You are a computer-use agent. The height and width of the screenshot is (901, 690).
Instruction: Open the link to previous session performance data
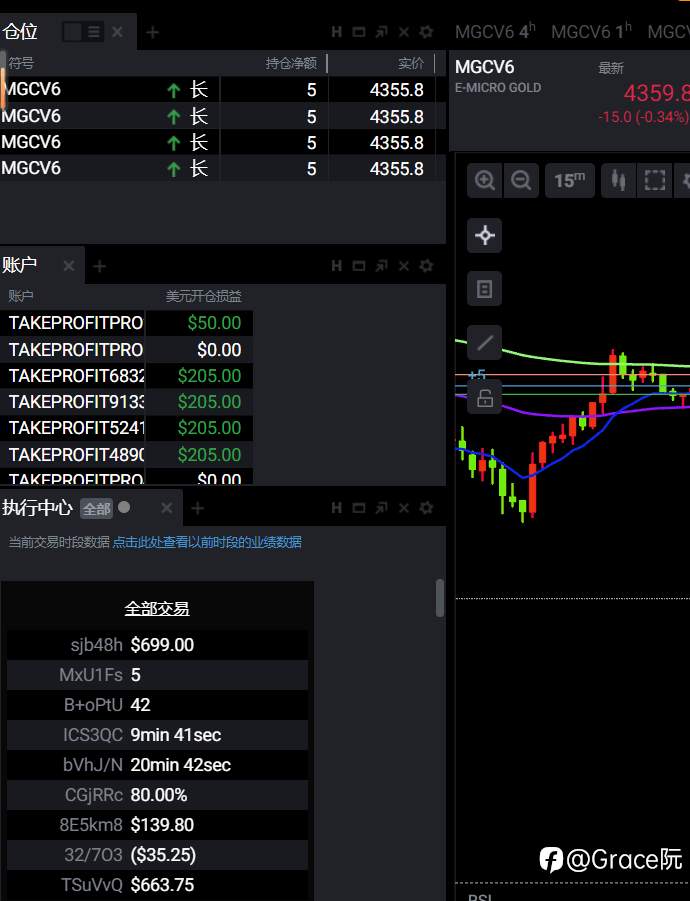tap(207, 542)
